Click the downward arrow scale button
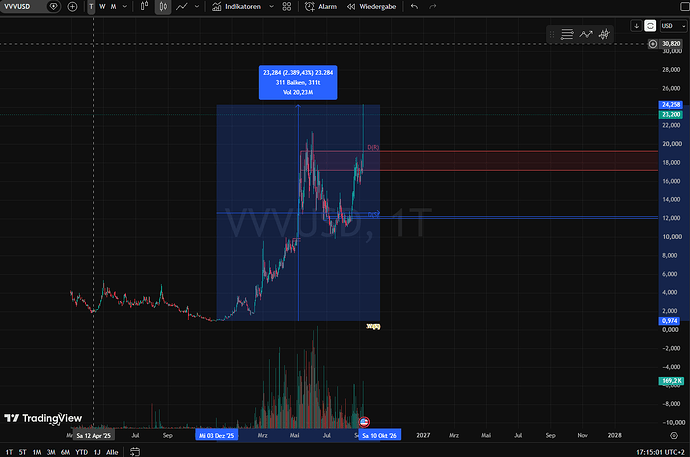 tap(636, 26)
